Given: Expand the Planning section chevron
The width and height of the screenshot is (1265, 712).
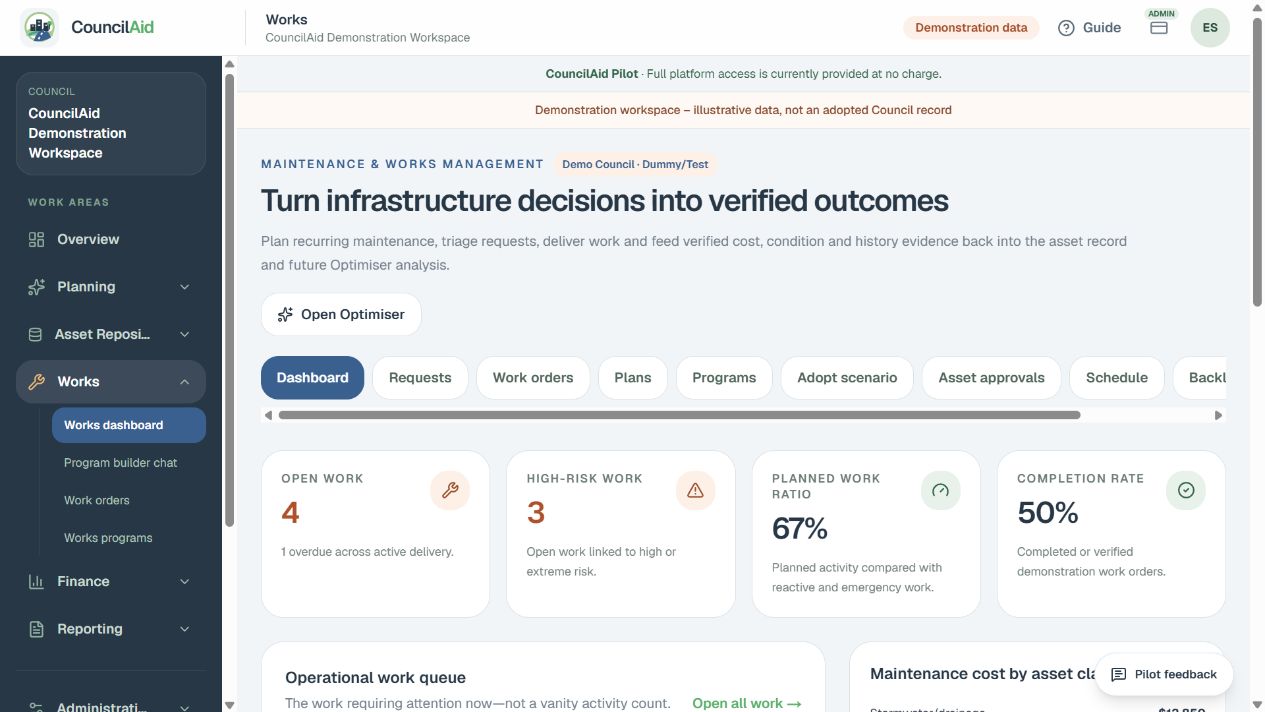Looking at the screenshot, I should tap(184, 287).
